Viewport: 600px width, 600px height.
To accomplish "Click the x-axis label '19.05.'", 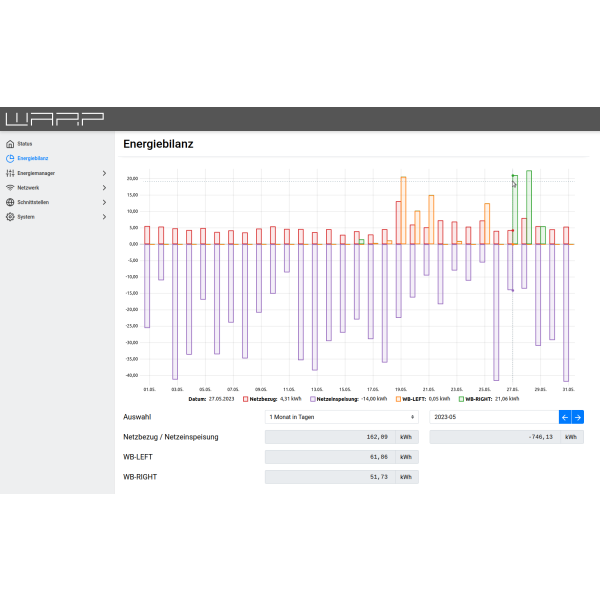I will (x=401, y=389).
